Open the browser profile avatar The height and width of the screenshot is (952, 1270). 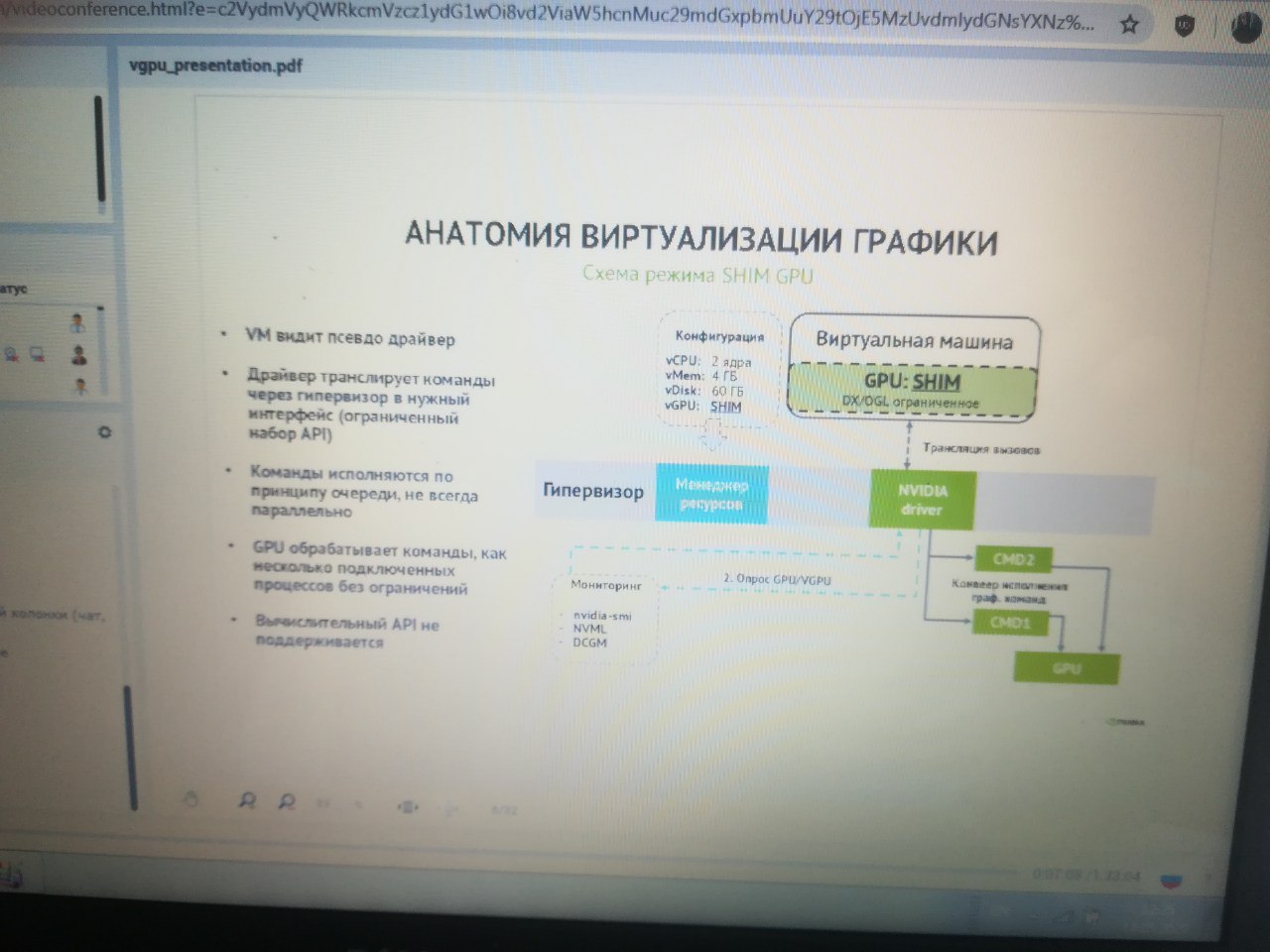click(x=1245, y=27)
